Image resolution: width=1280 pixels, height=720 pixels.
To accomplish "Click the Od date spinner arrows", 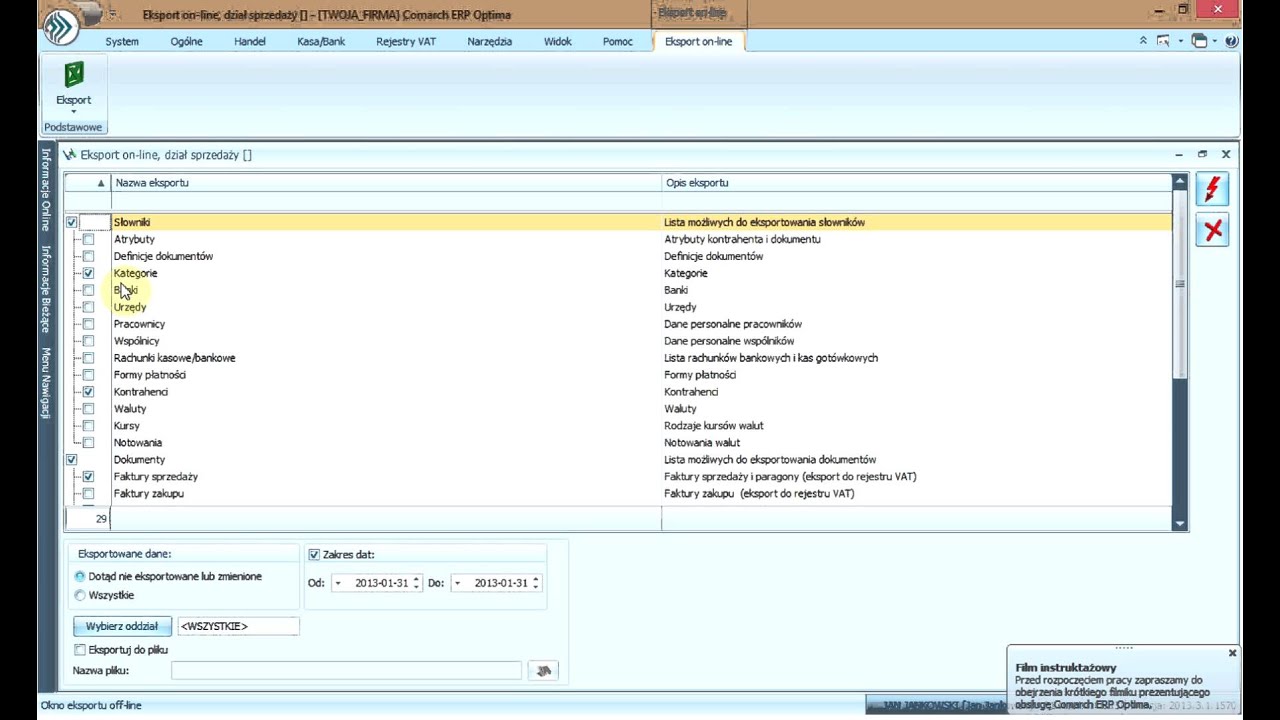I will click(416, 583).
